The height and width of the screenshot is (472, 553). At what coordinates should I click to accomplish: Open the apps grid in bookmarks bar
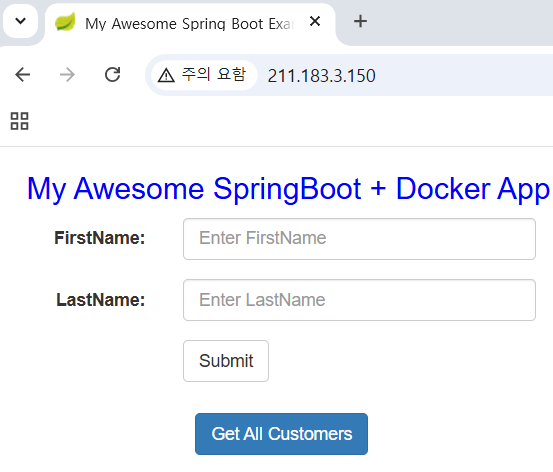pos(19,121)
